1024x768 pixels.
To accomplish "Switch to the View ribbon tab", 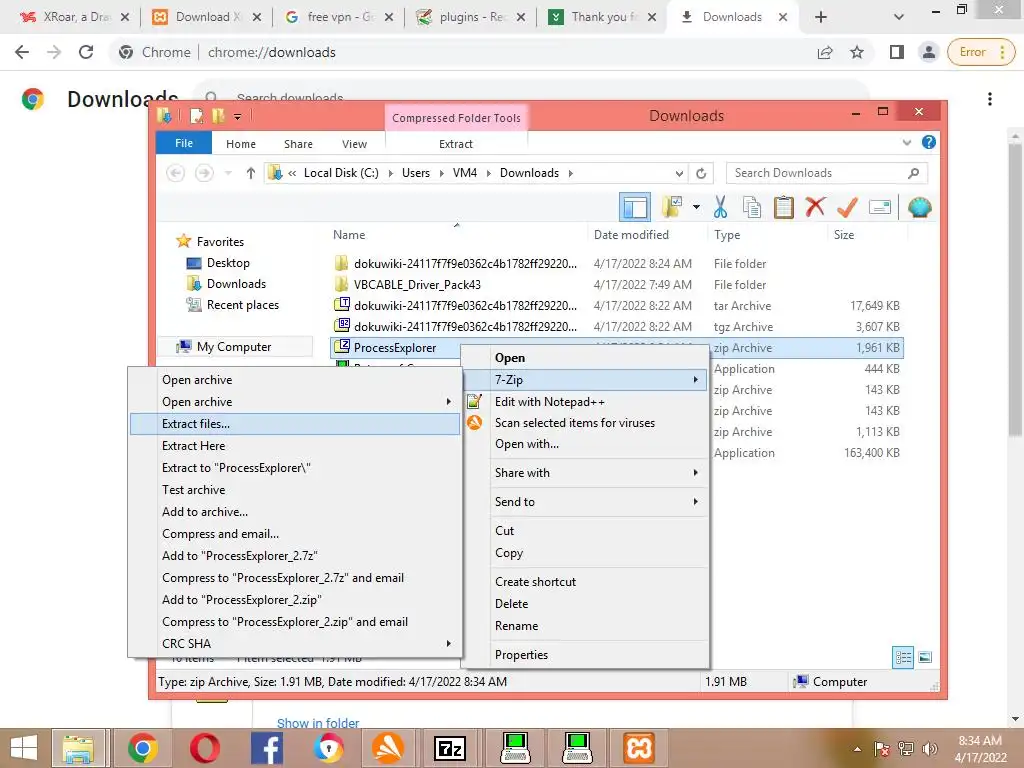I will 354,144.
